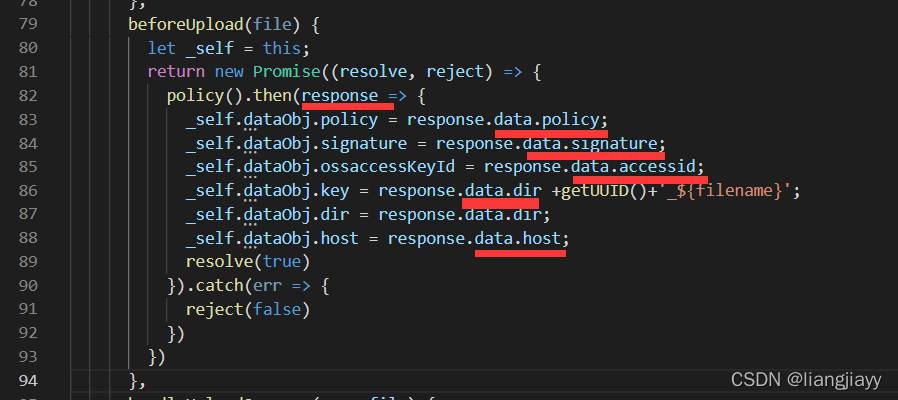Click the 'then' method on line 82
The width and height of the screenshot is (898, 400).
coord(272,95)
